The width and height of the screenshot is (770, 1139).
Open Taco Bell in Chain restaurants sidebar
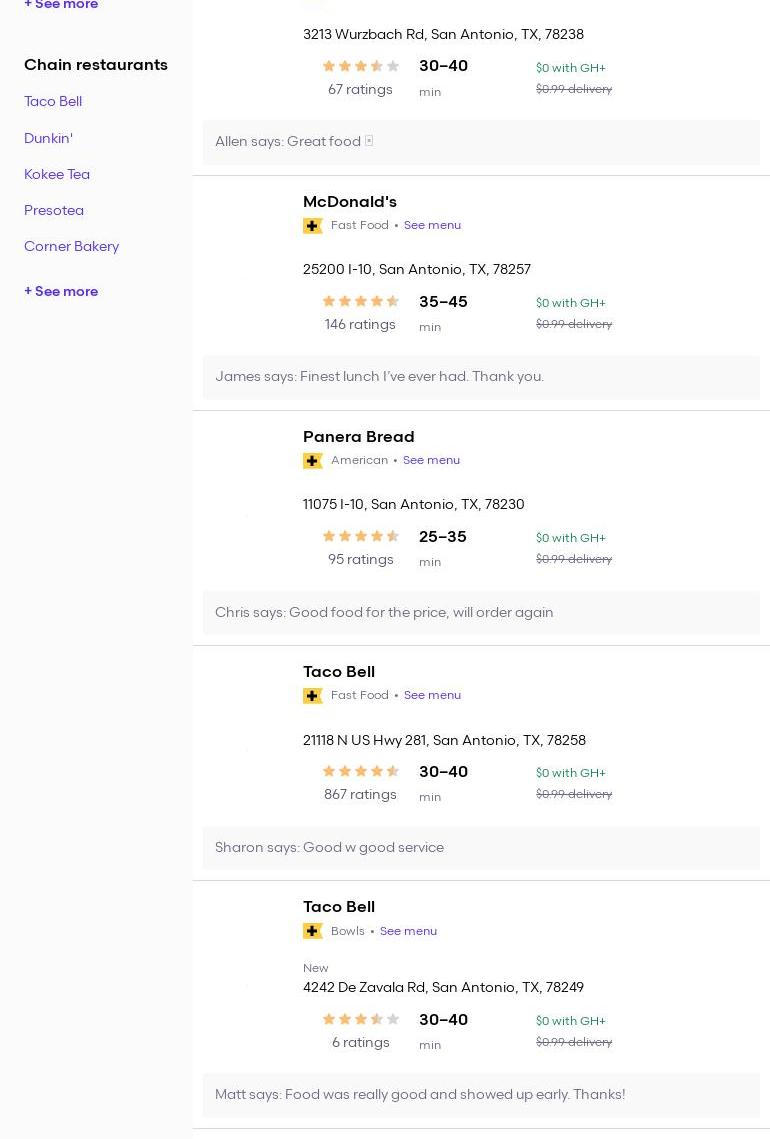[x=53, y=101]
